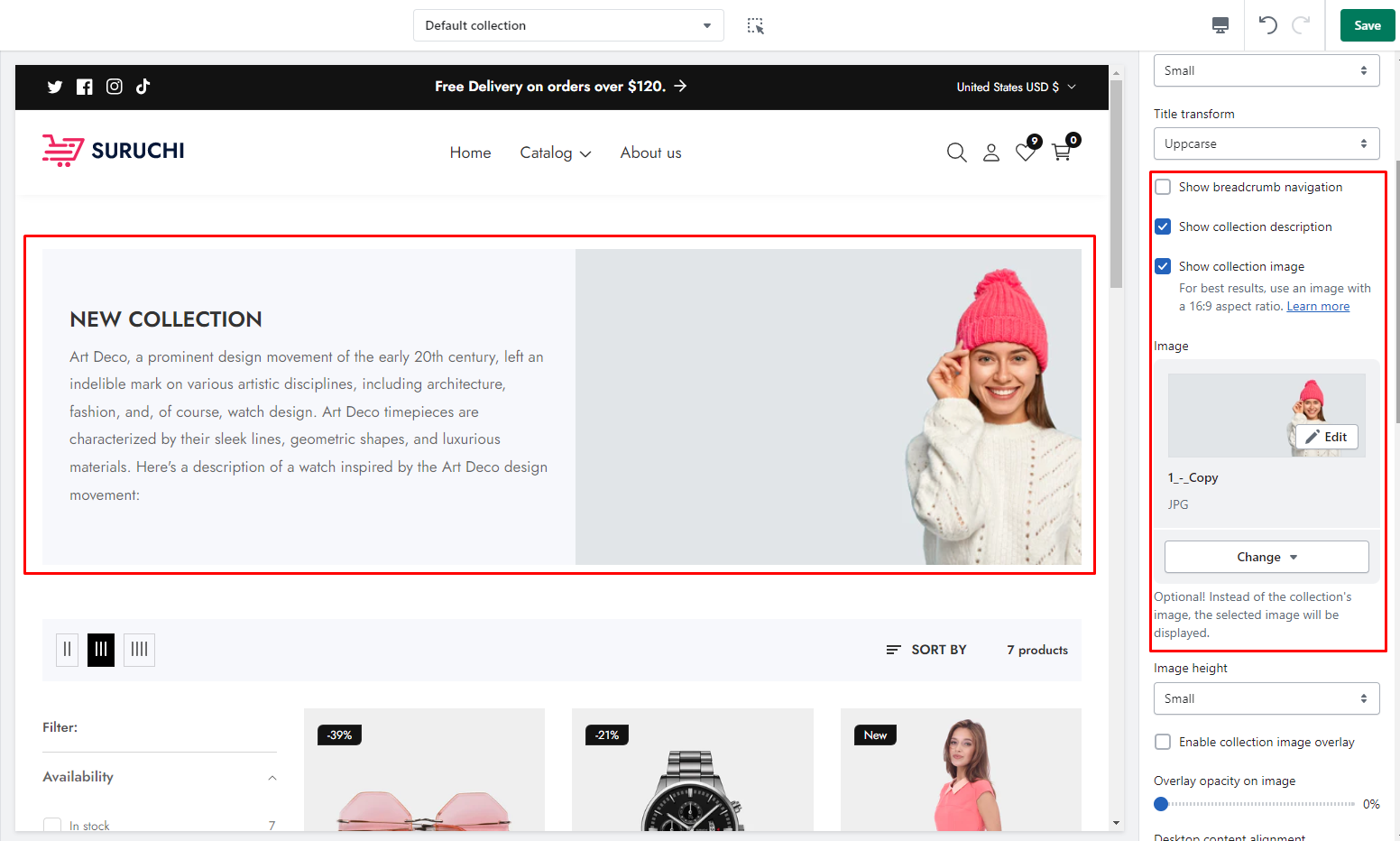Click the New badge product card
Image resolution: width=1400 pixels, height=841 pixels.
click(961, 770)
